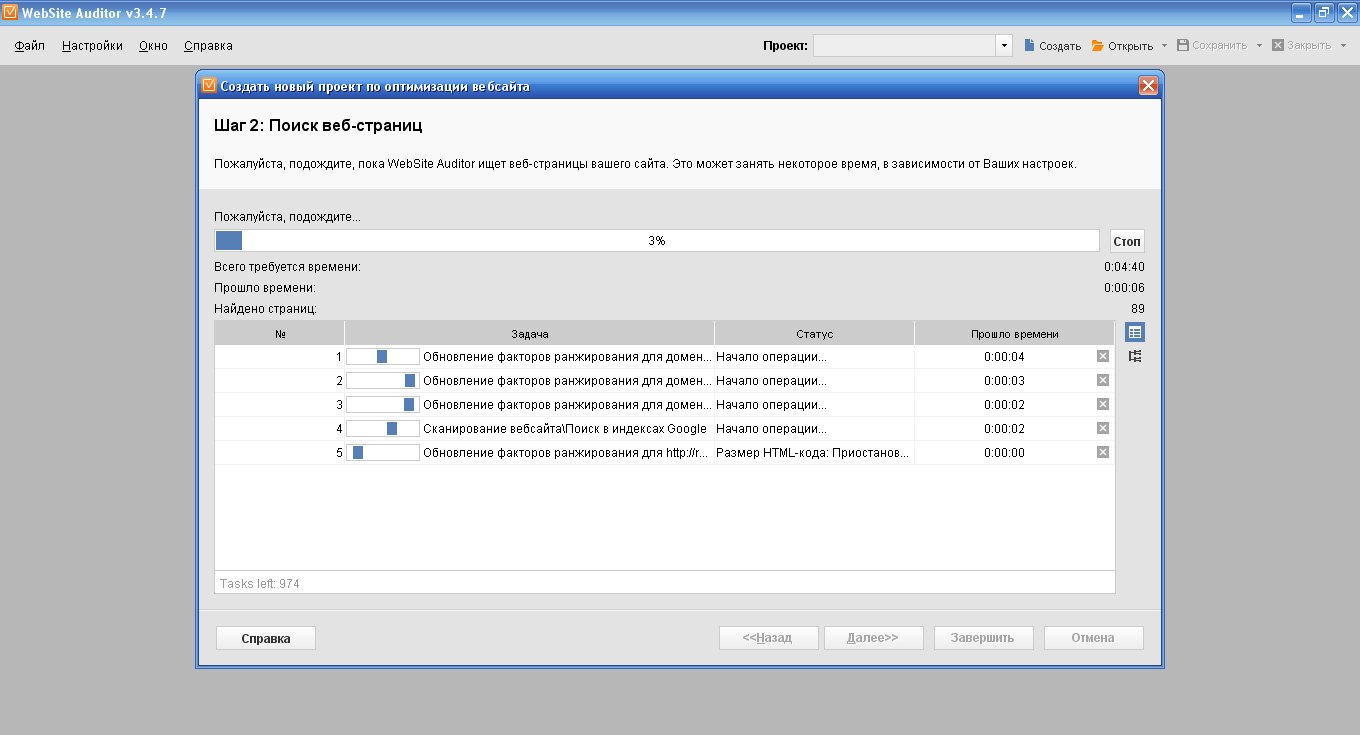Cancel task 4 Google search X icon
This screenshot has height=735, width=1360.
tap(1103, 428)
